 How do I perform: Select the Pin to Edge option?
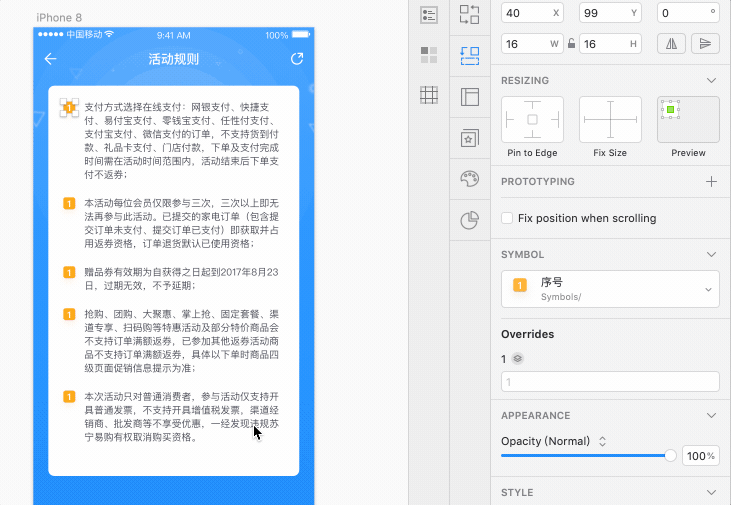pos(532,120)
